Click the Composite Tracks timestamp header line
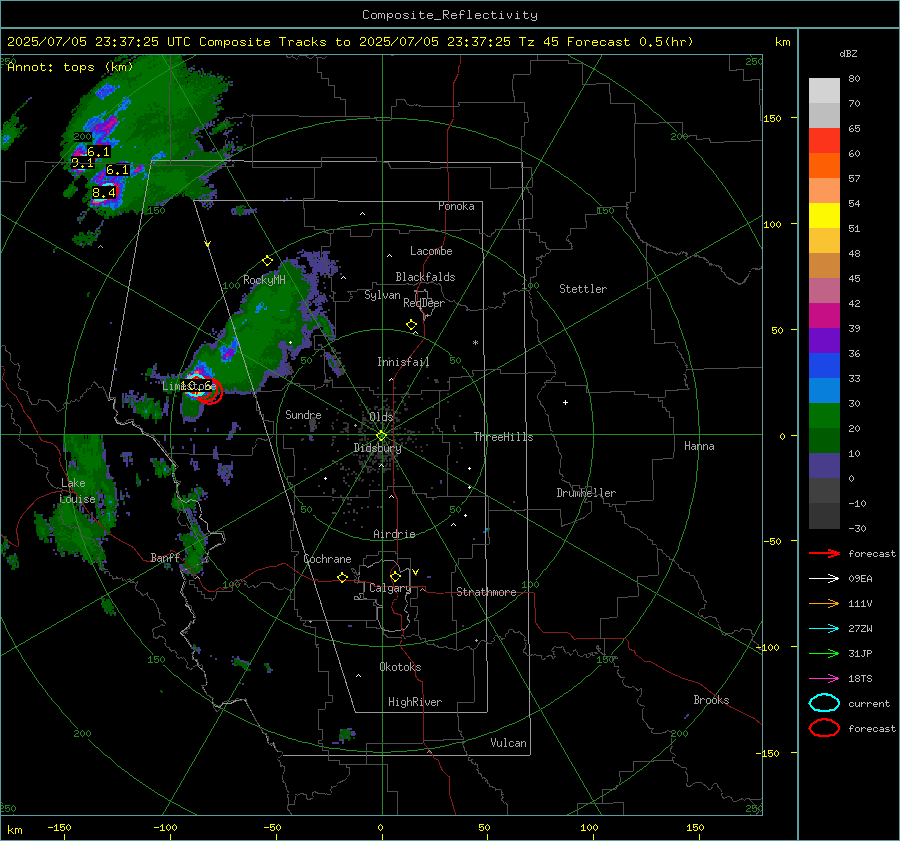900x841 pixels. click(x=350, y=42)
